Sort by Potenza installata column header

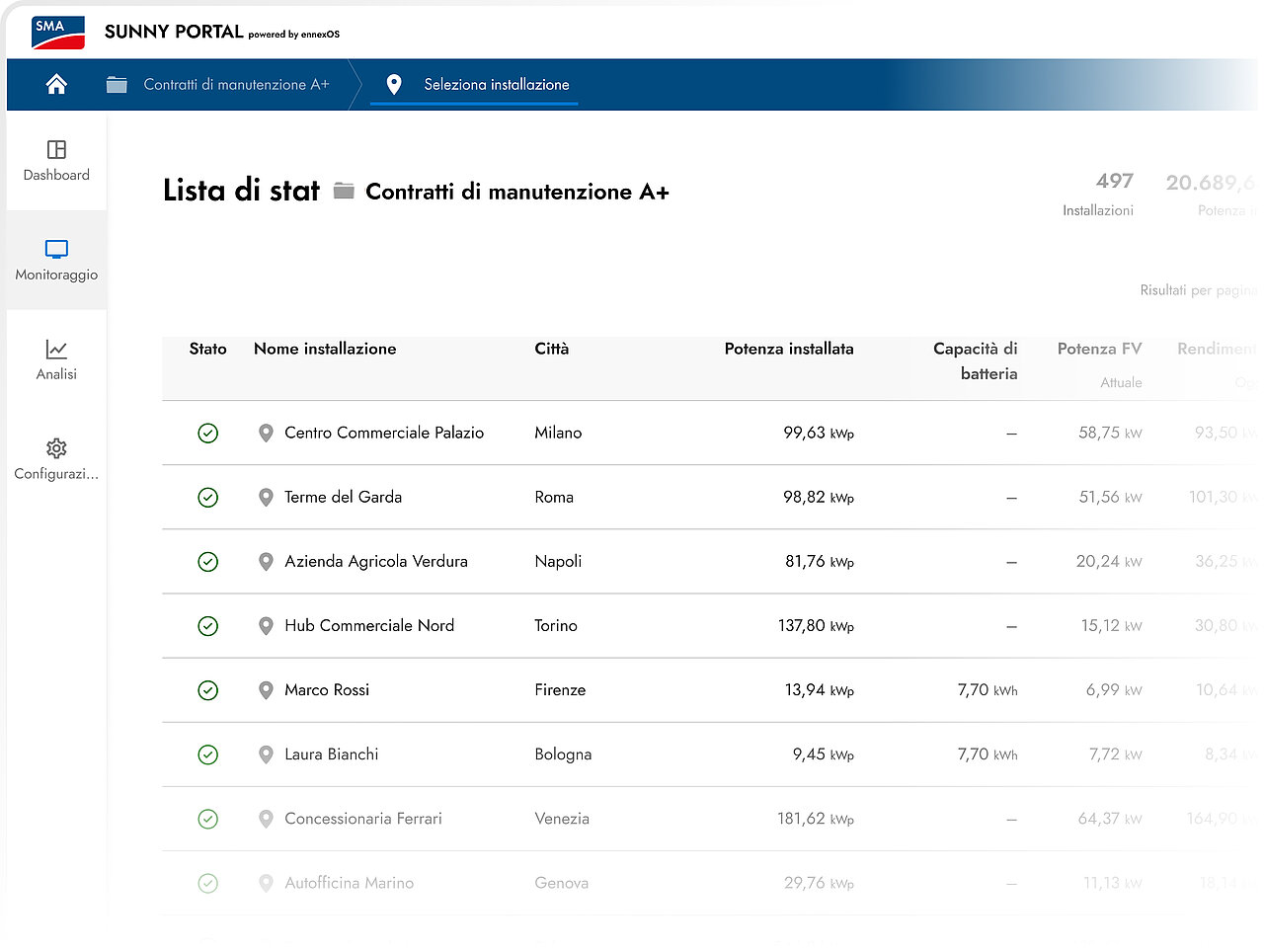(x=789, y=349)
